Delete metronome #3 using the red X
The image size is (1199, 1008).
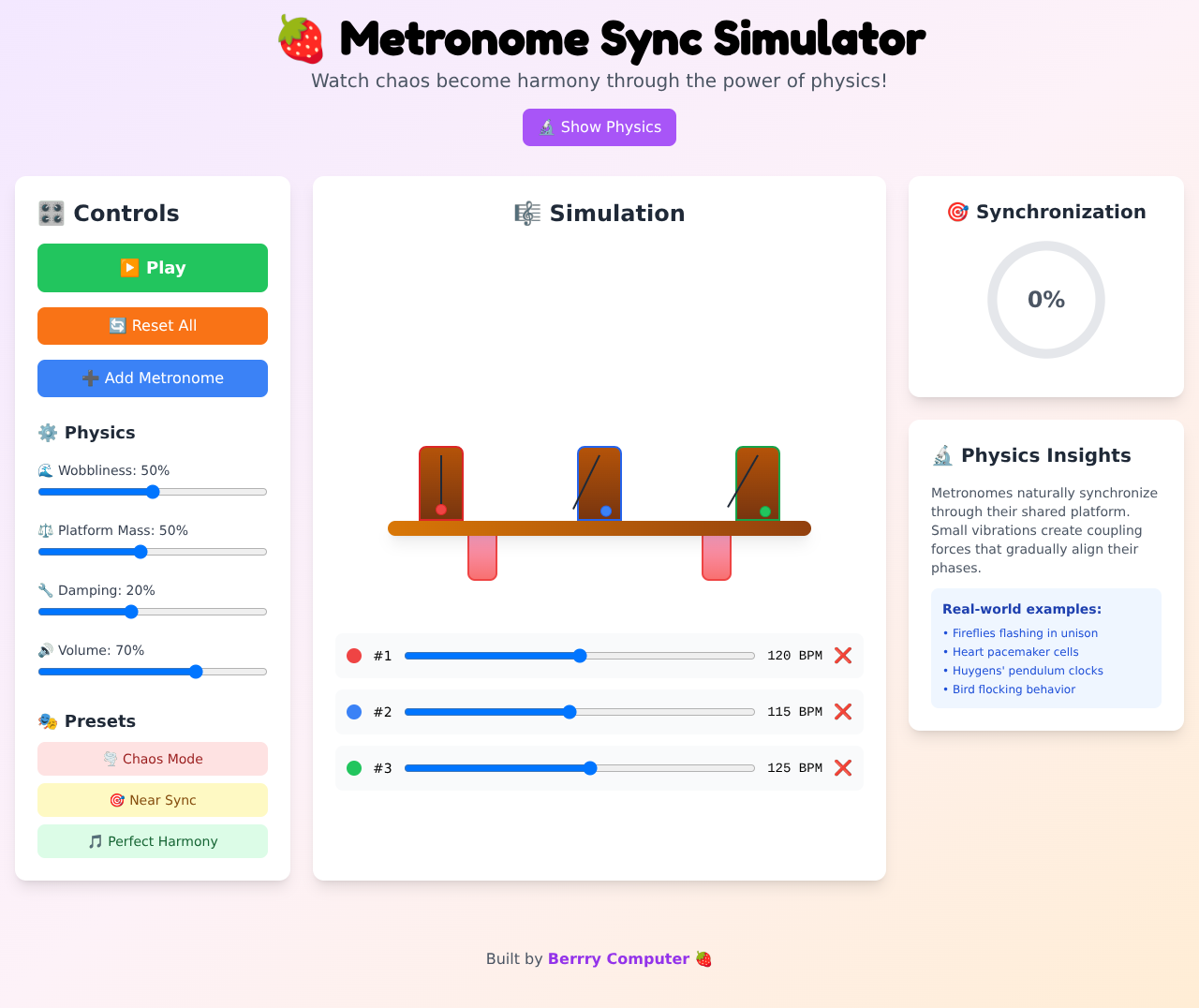point(842,768)
